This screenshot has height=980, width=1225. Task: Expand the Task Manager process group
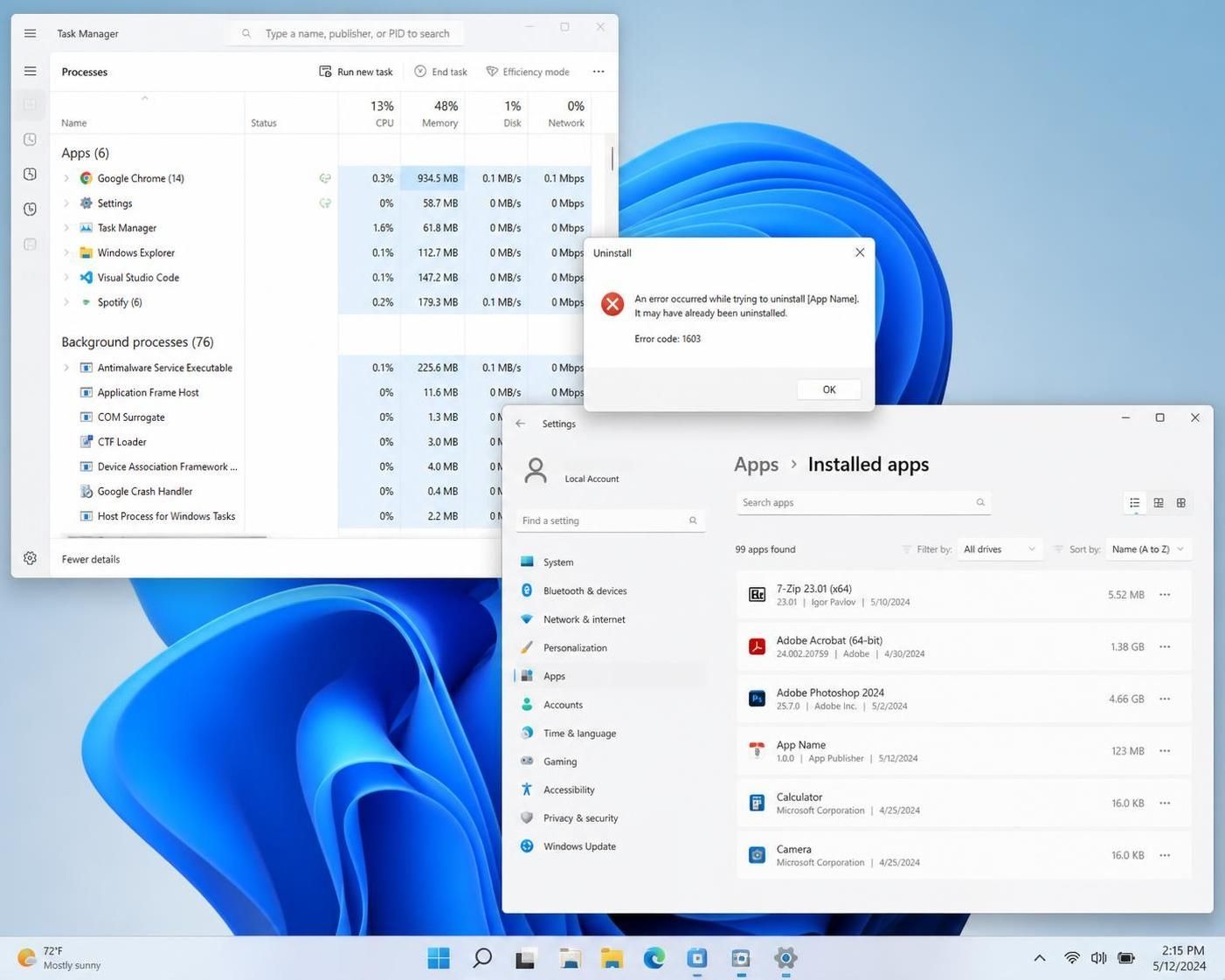point(66,228)
